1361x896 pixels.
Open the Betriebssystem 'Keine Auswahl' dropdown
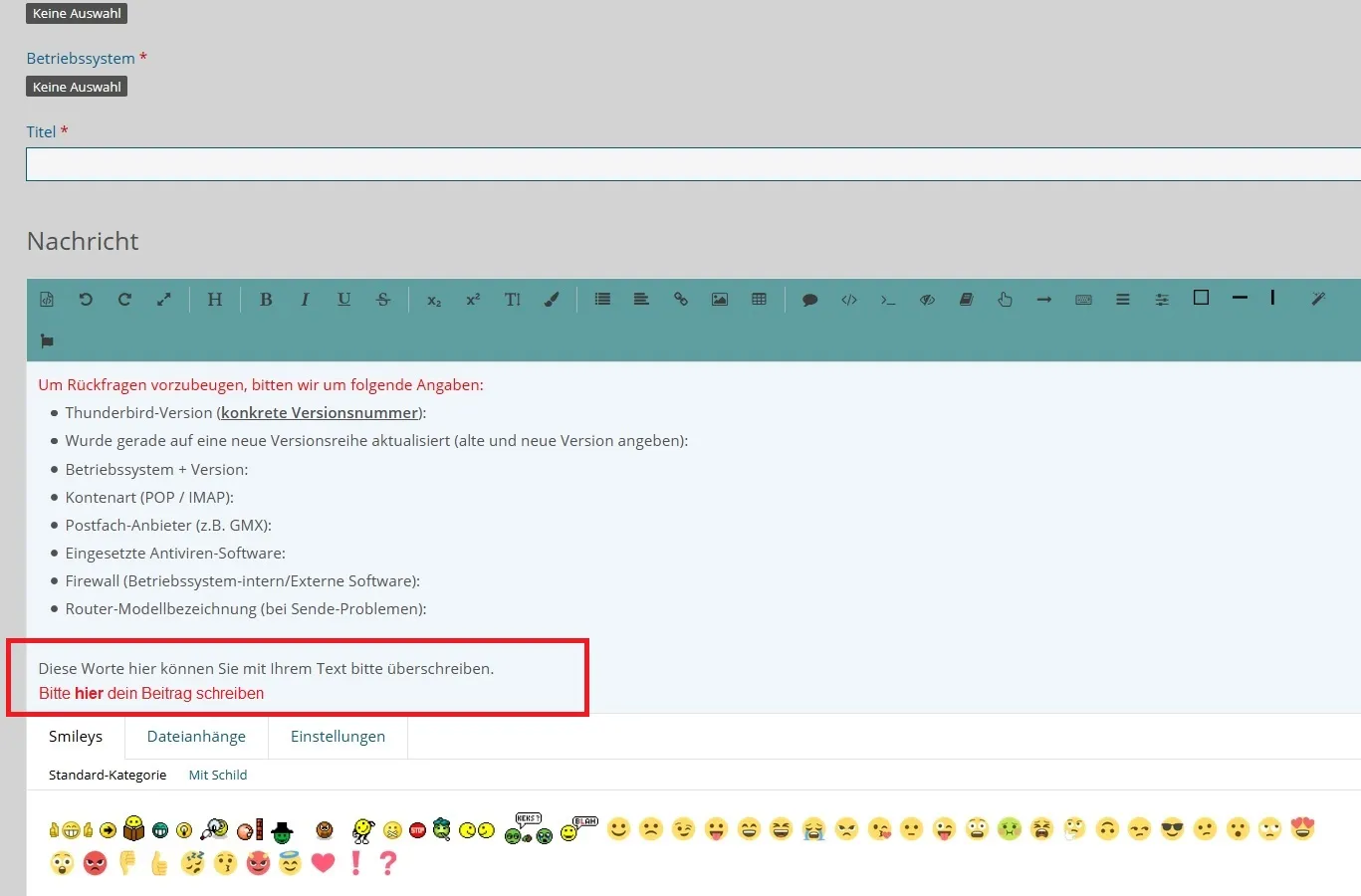click(77, 87)
